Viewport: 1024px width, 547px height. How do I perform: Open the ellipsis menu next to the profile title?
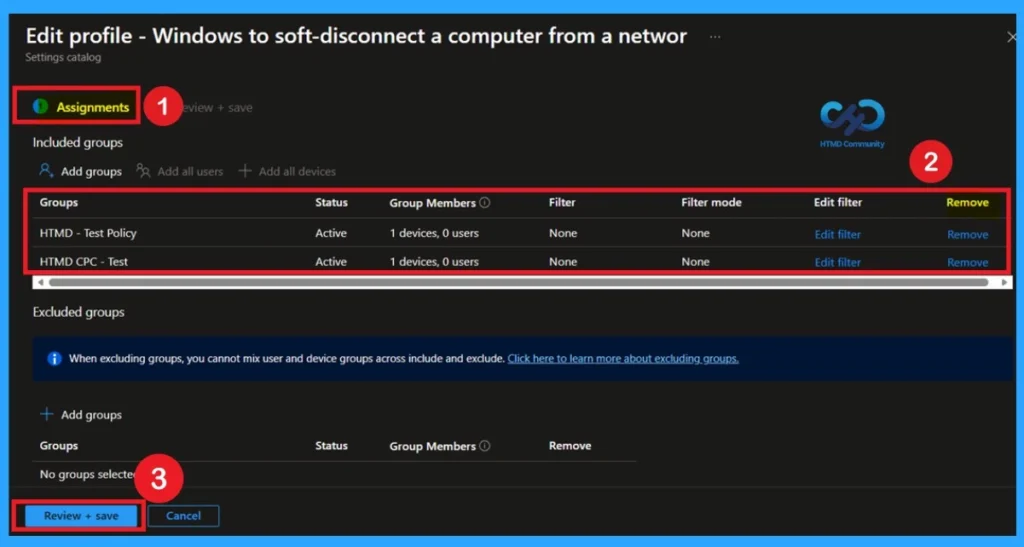(x=715, y=37)
